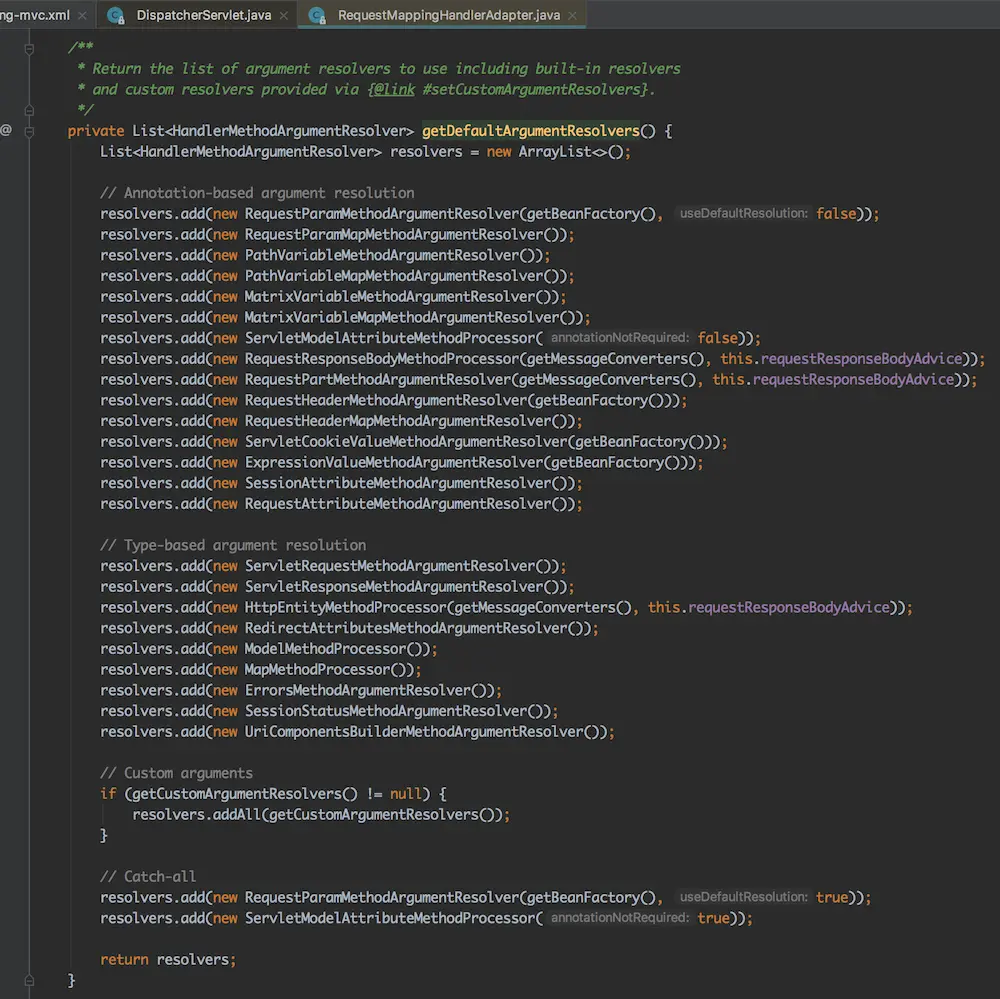Click annotationNotRequired hint in the Catch-all section

tap(619, 918)
